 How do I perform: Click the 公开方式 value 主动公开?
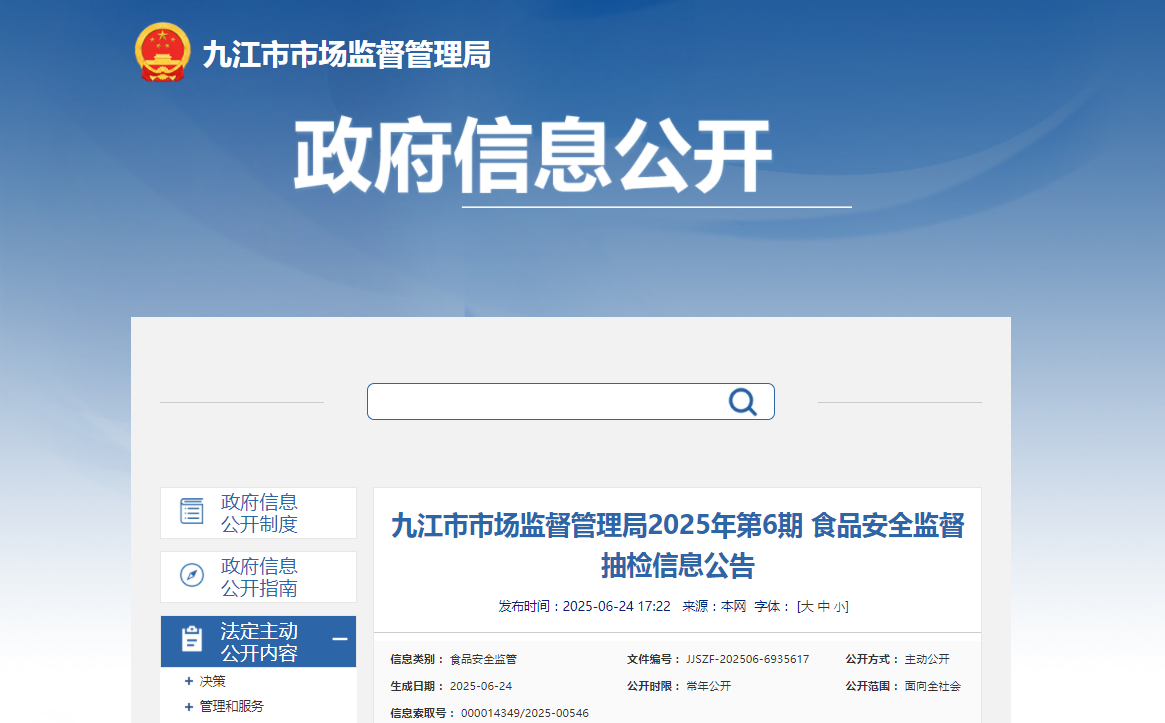pyautogui.click(x=927, y=659)
